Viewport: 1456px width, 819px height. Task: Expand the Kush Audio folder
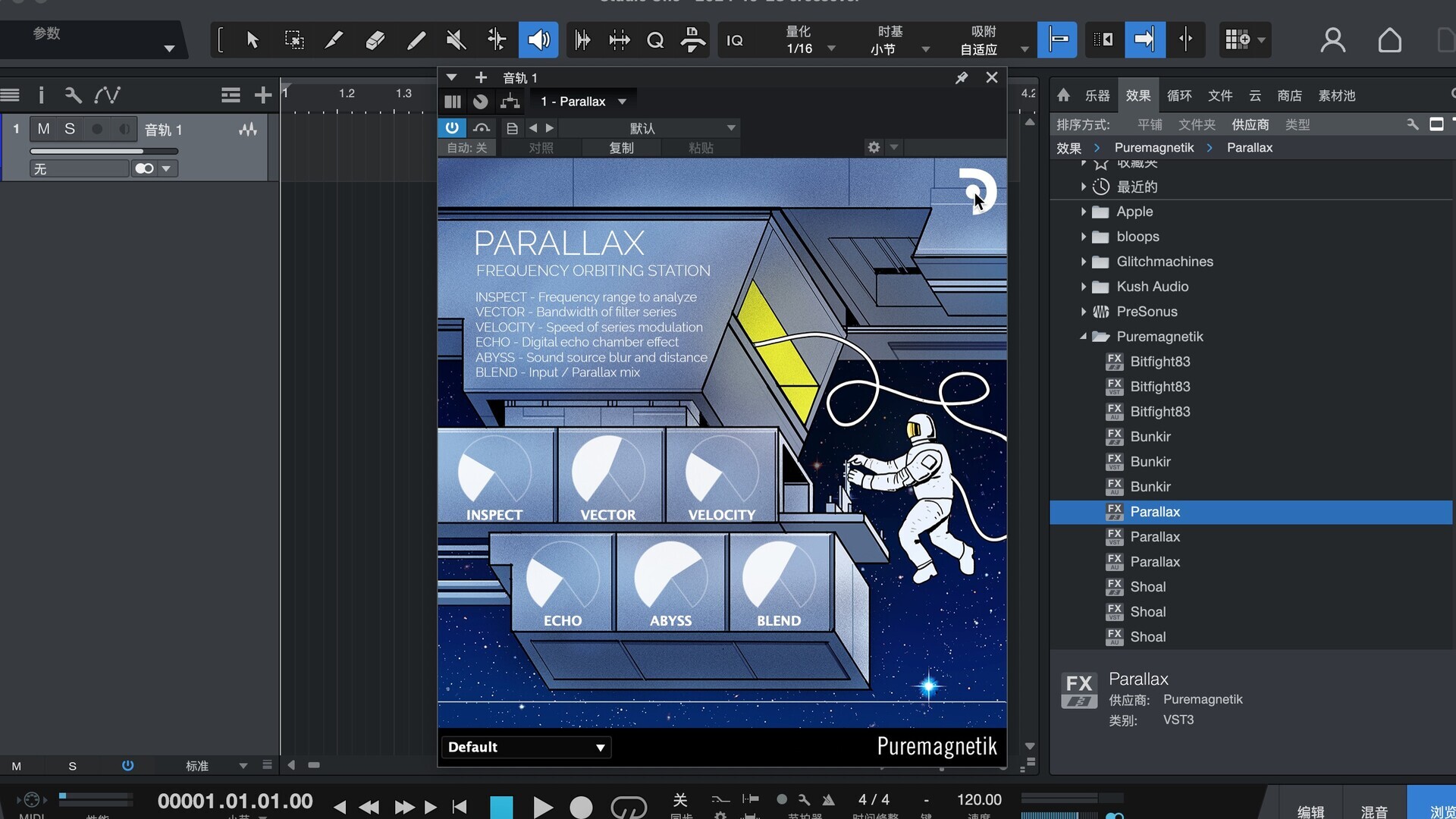(x=1083, y=287)
